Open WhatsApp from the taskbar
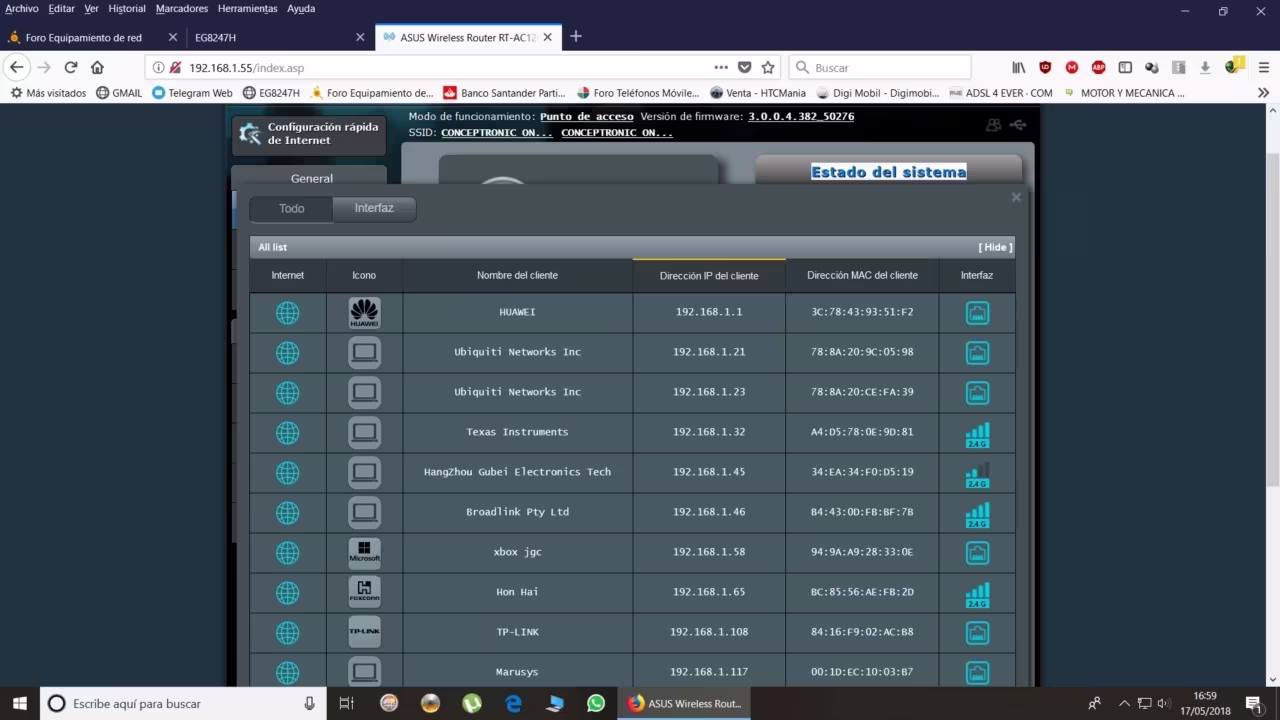Viewport: 1280px width, 720px height. [596, 703]
